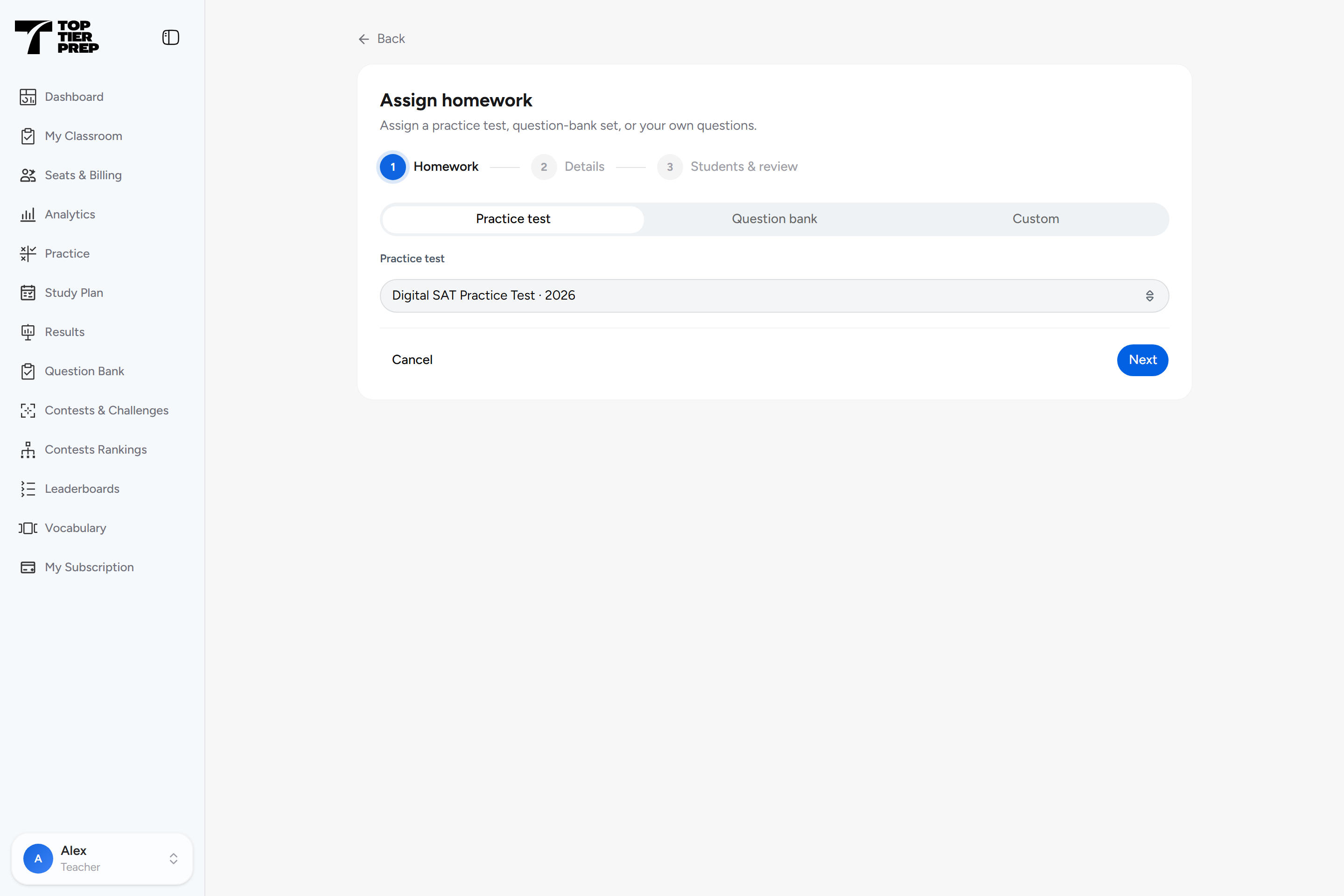Click the dropdown's up-down arrows
Screen dimensions: 1344x896
pyautogui.click(x=1150, y=296)
